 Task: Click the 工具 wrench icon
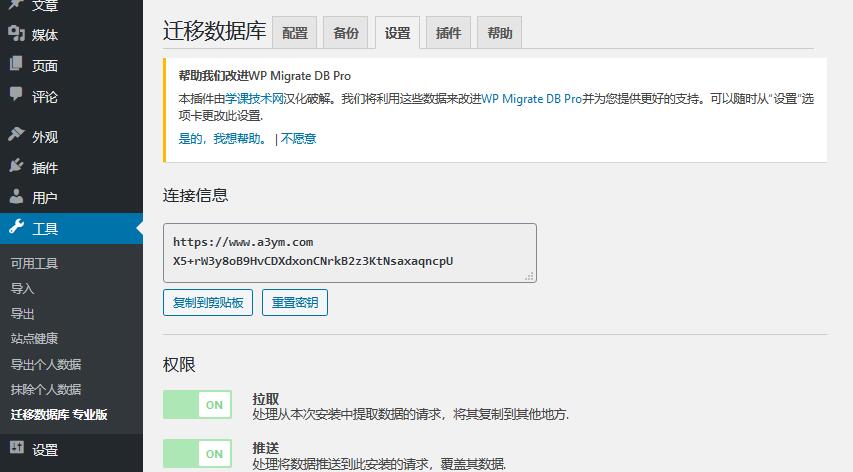pos(16,227)
